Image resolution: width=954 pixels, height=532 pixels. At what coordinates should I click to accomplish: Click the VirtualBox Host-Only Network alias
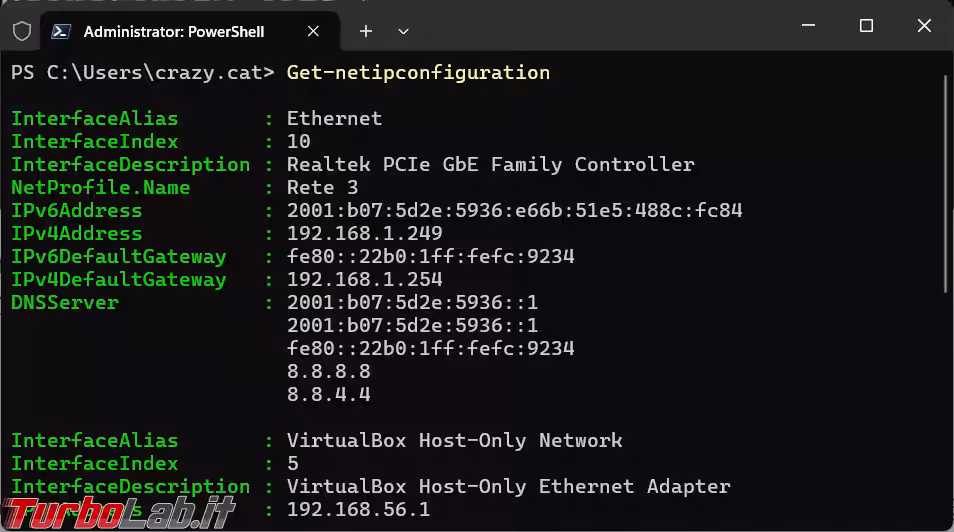pos(454,440)
